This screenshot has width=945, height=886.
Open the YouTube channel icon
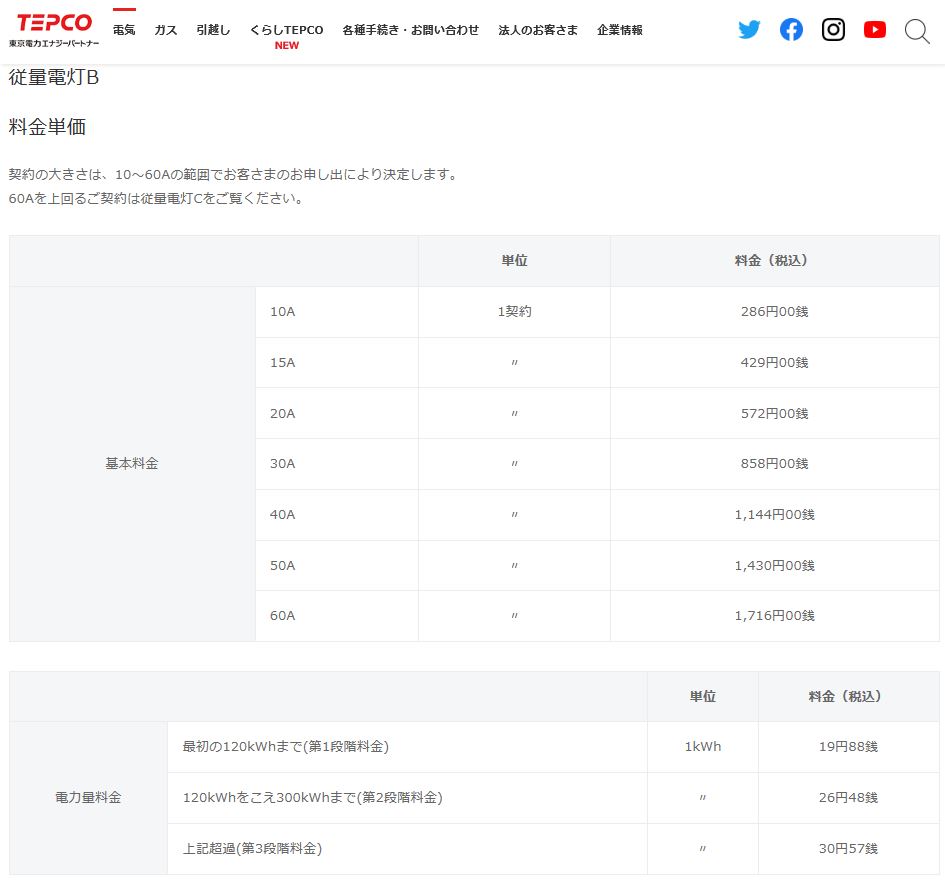point(875,30)
